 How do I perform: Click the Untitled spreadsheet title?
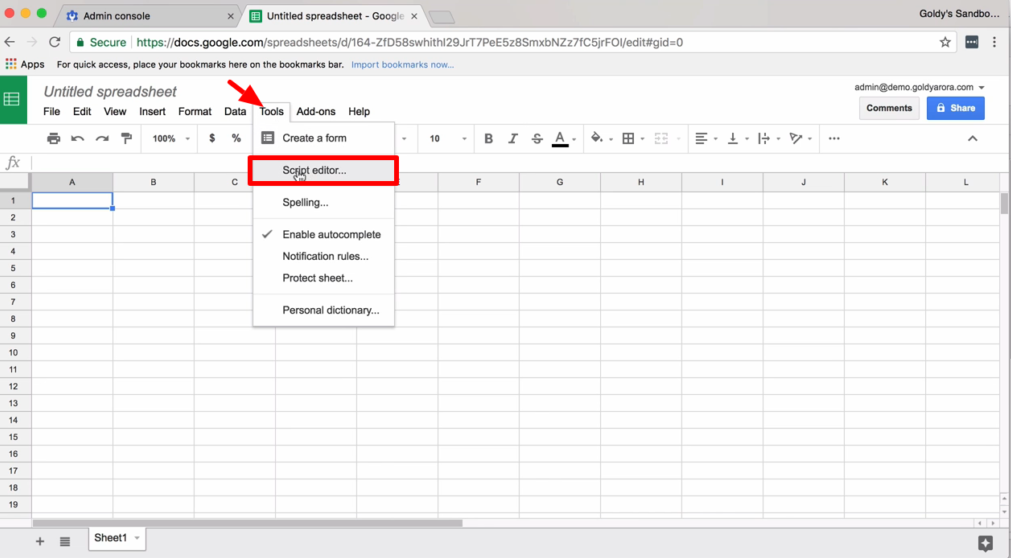pos(110,92)
